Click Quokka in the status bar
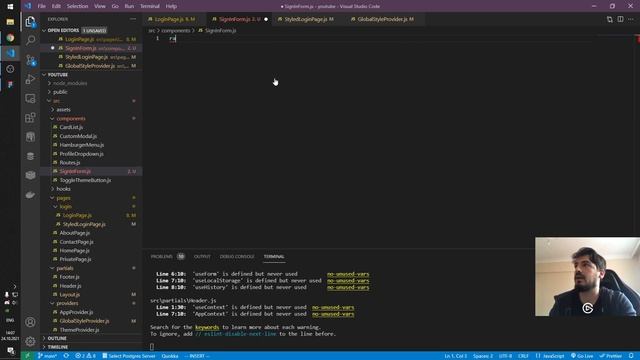The height and width of the screenshot is (360, 640). pyautogui.click(x=170, y=356)
